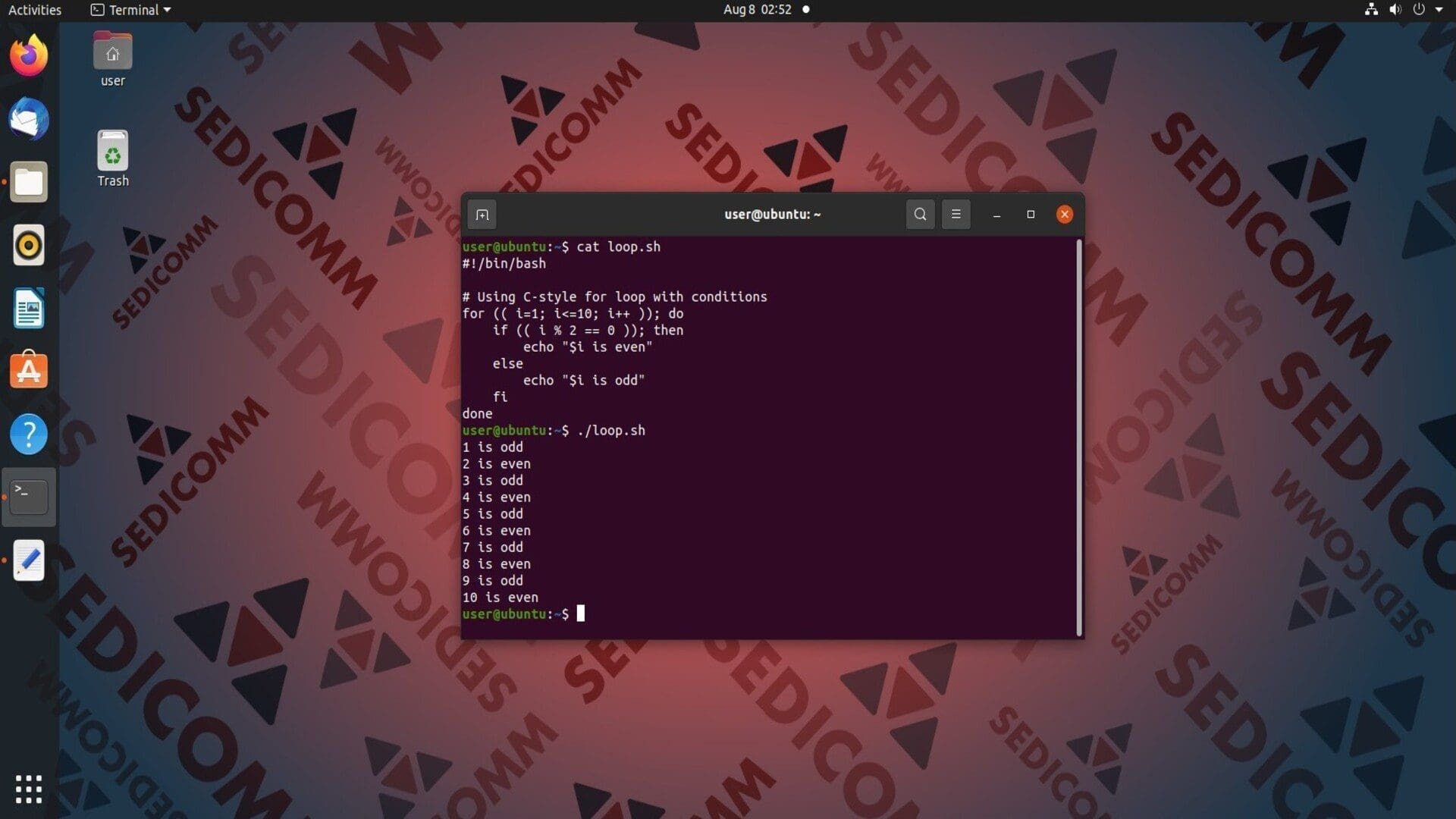Click output line "4 is even"

coord(496,497)
